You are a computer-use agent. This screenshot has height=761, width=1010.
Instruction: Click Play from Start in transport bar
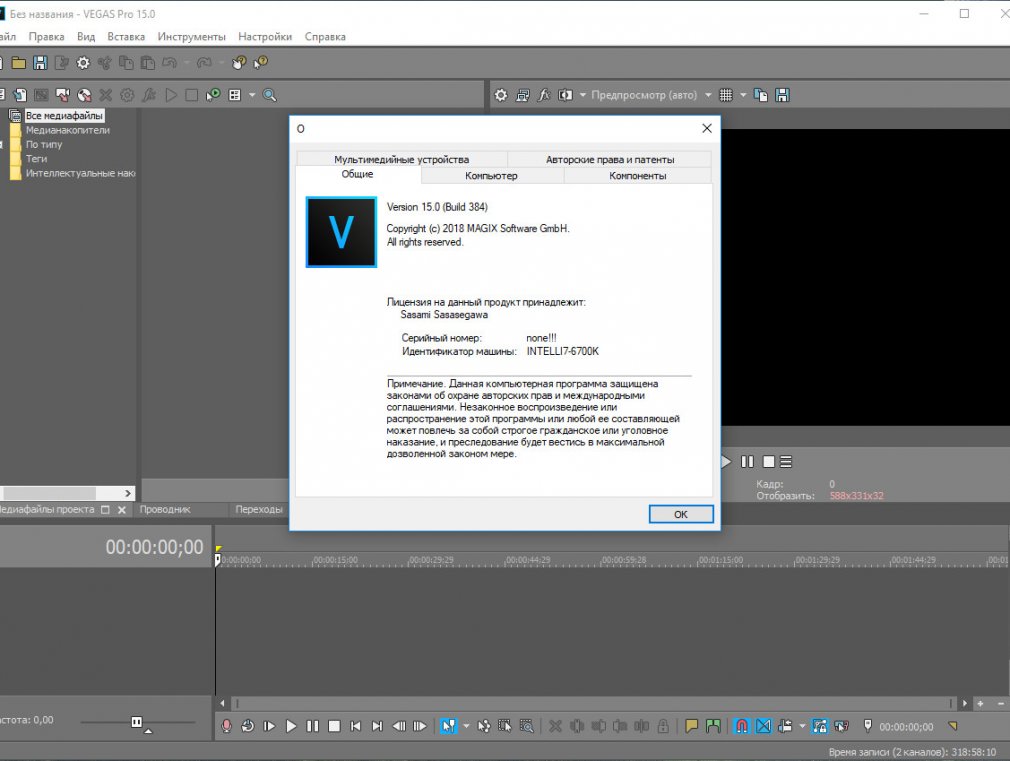pyautogui.click(x=269, y=726)
